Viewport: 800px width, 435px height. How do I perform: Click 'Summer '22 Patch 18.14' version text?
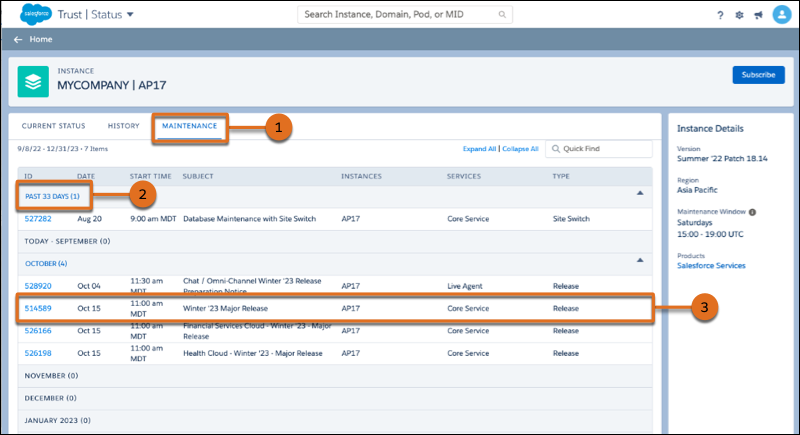722,159
